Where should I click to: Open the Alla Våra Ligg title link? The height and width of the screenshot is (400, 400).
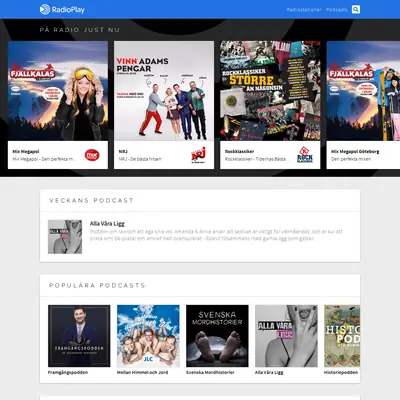click(107, 224)
